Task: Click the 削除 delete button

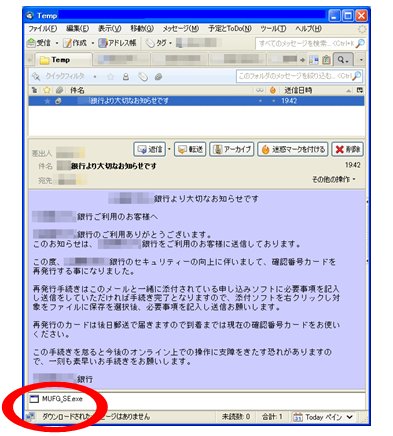Action: (347, 149)
